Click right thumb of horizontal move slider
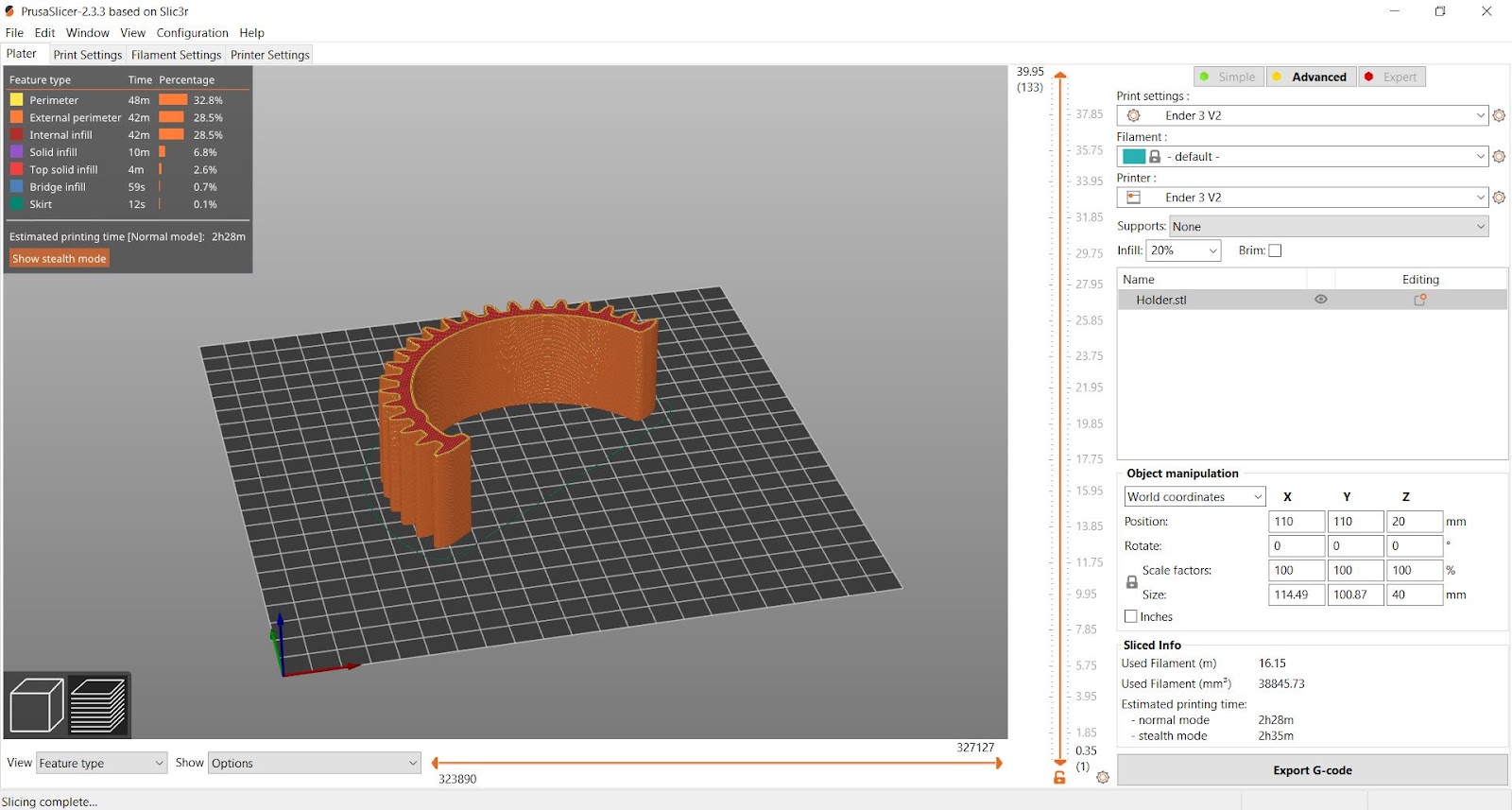The width and height of the screenshot is (1512, 810). [999, 763]
